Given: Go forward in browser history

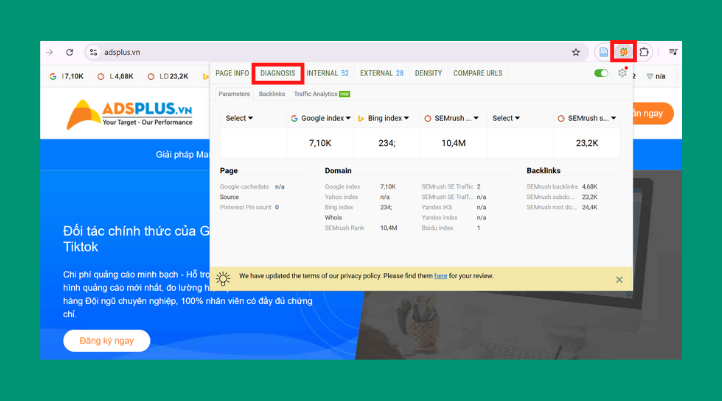Looking at the screenshot, I should click(50, 52).
